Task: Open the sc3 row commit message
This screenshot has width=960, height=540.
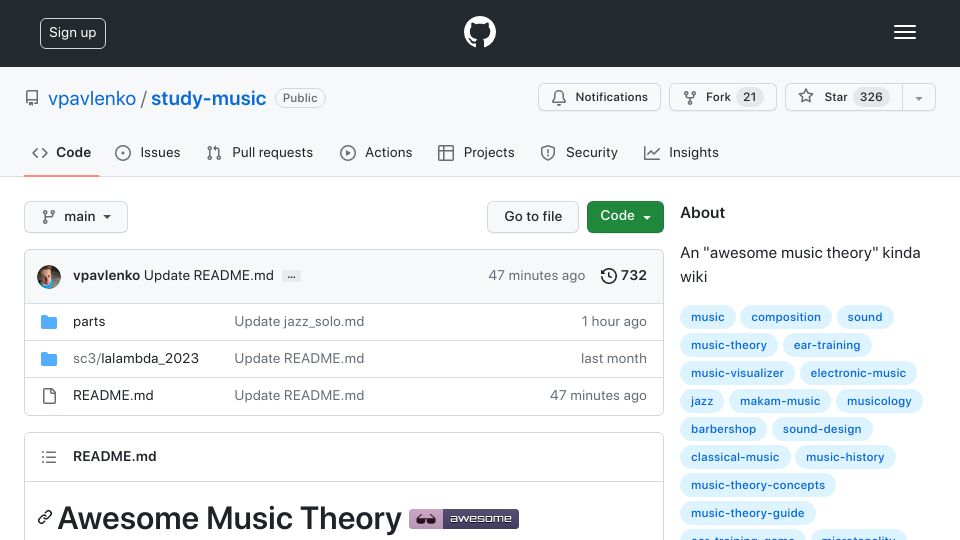Action: click(x=299, y=359)
